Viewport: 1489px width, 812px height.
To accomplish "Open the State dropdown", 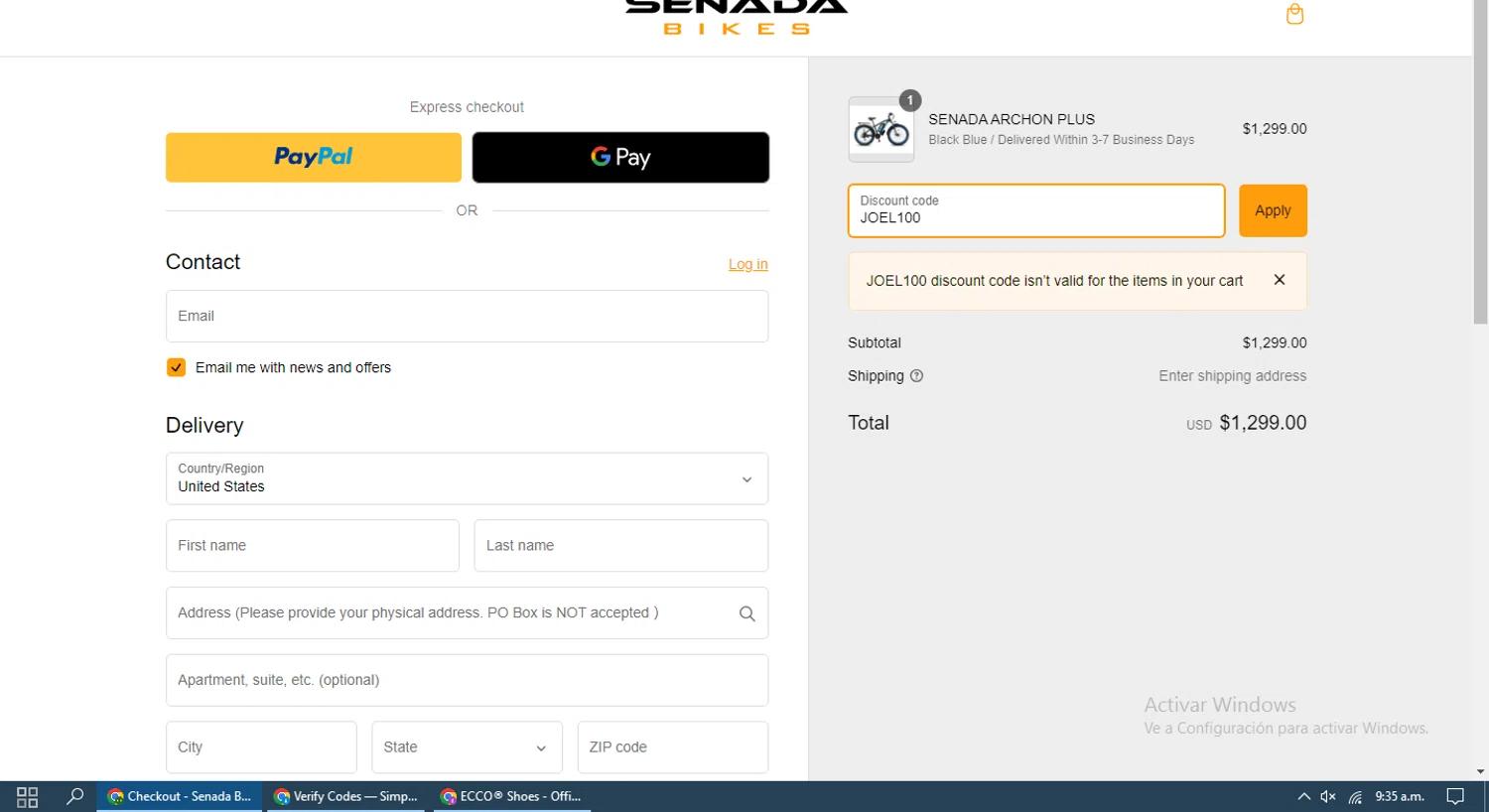I will pos(467,747).
